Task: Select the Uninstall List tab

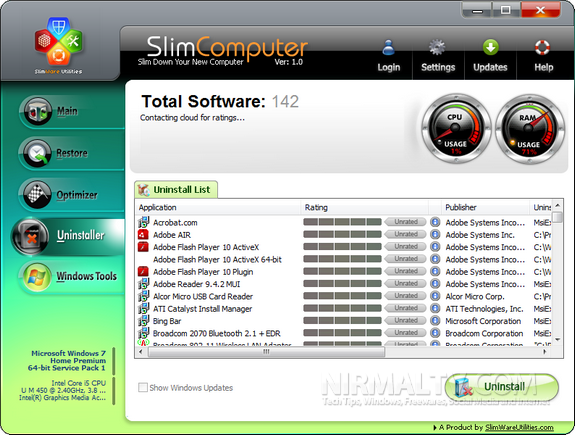Action: (x=176, y=190)
